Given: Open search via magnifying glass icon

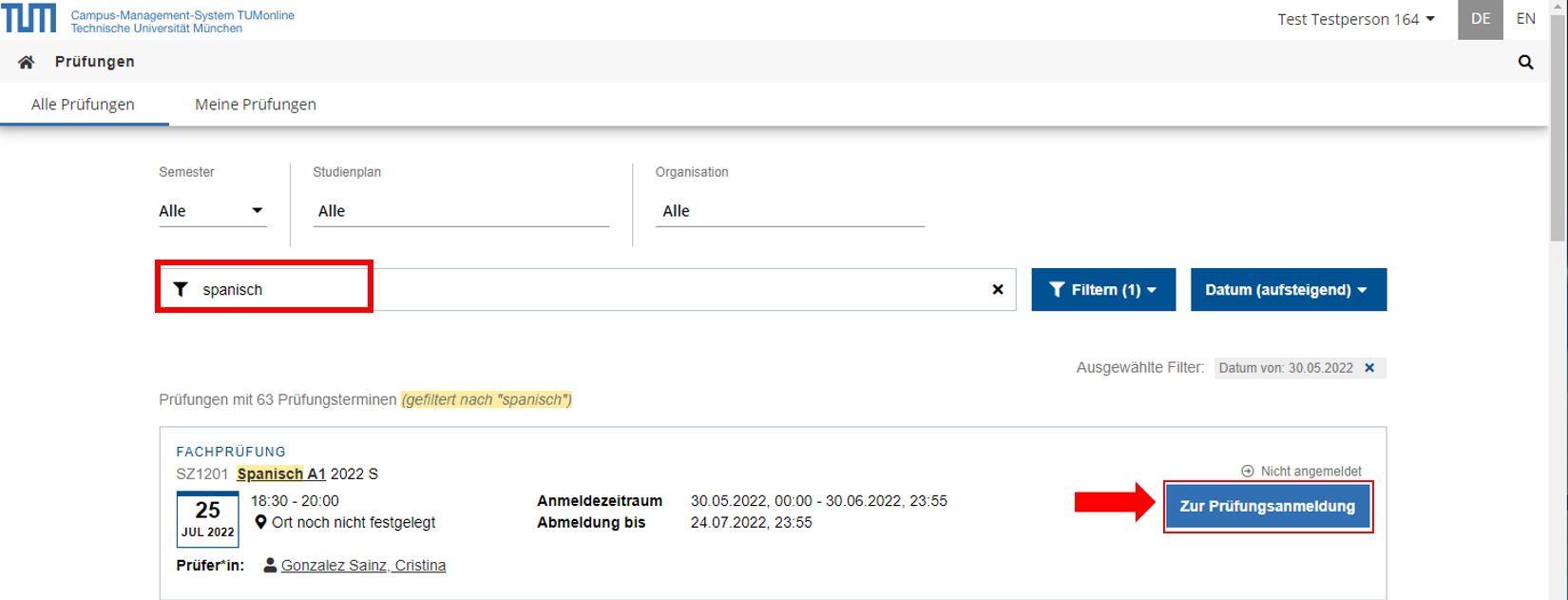Looking at the screenshot, I should pos(1525,63).
